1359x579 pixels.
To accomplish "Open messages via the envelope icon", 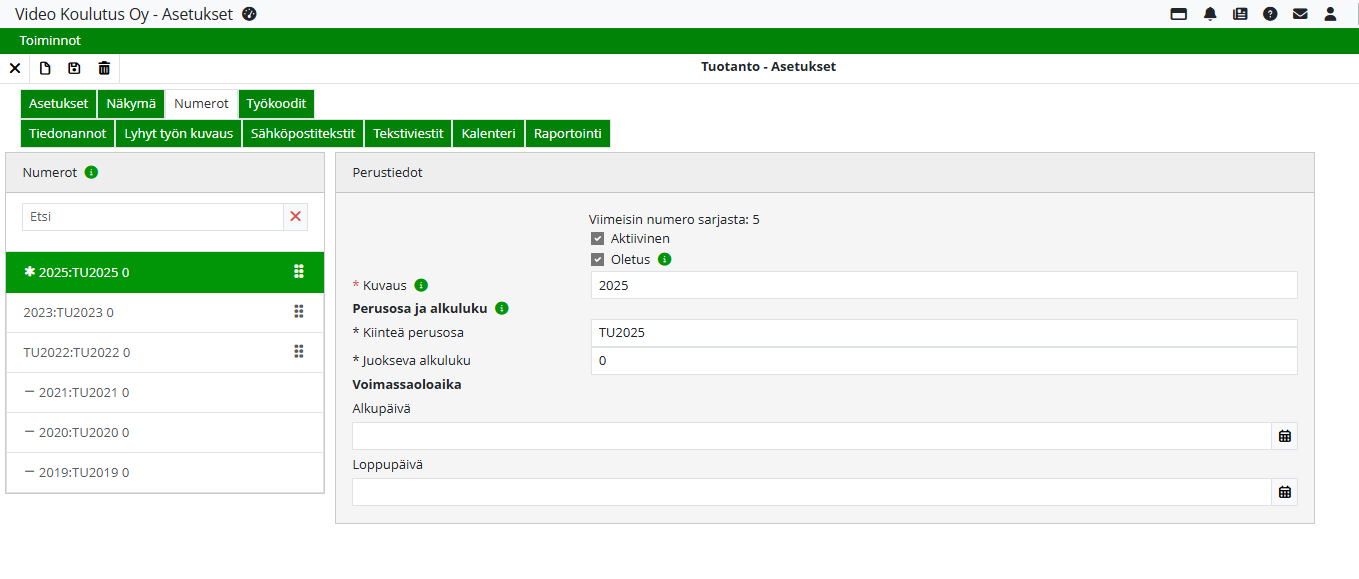I will (x=1300, y=14).
